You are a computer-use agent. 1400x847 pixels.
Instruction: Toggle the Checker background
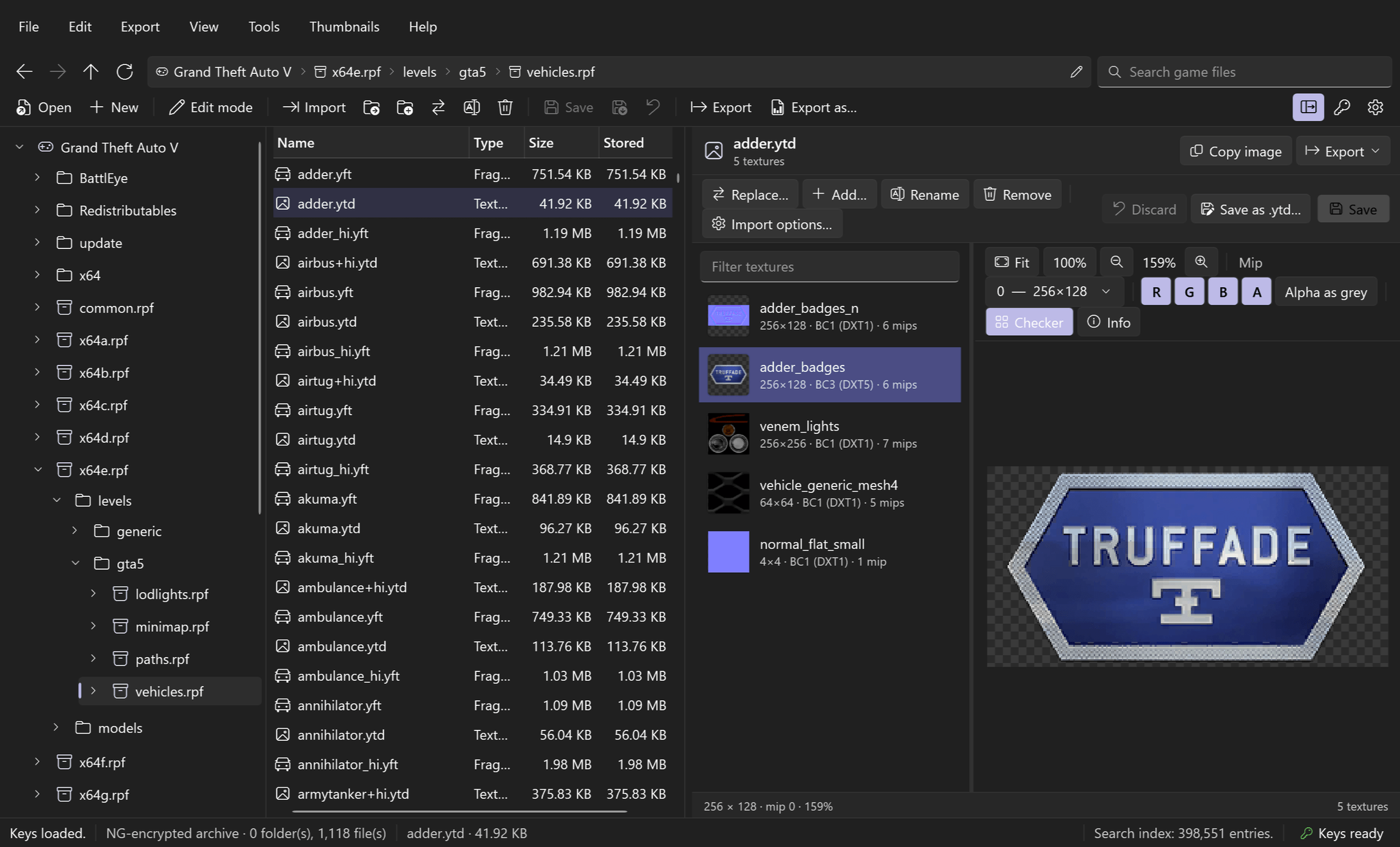[x=1029, y=322]
